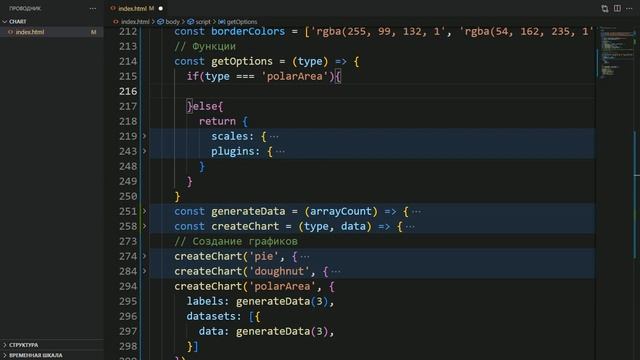
Task: Unfold generateData function at line 251
Action: click(x=144, y=211)
